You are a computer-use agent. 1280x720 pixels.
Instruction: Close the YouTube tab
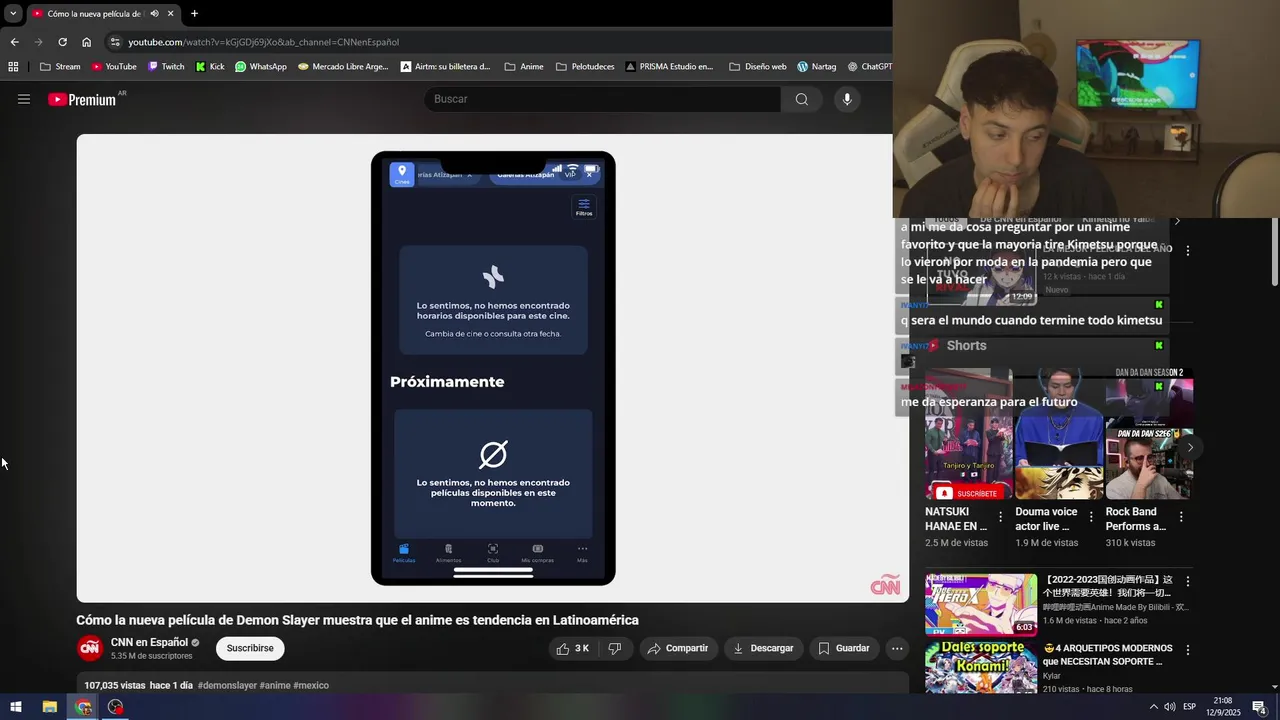pyautogui.click(x=170, y=13)
